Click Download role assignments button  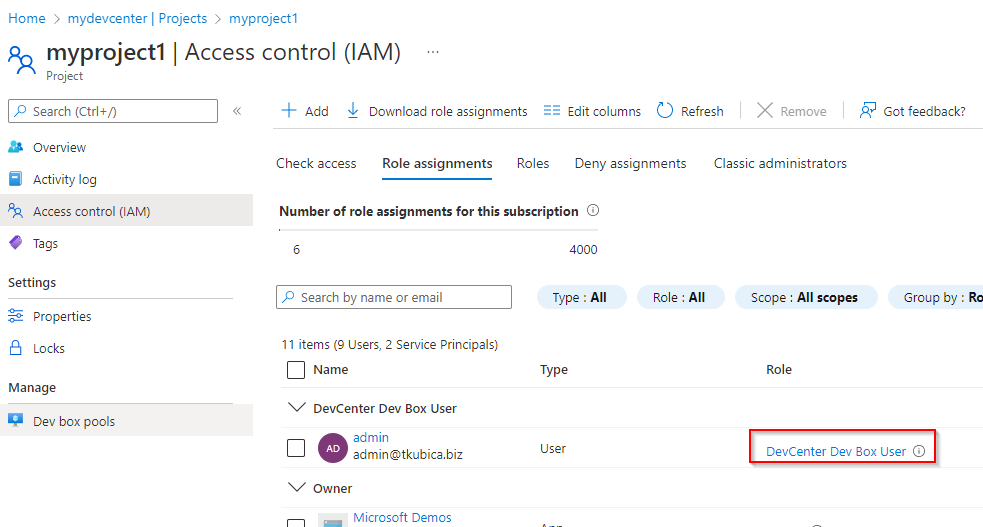437,111
